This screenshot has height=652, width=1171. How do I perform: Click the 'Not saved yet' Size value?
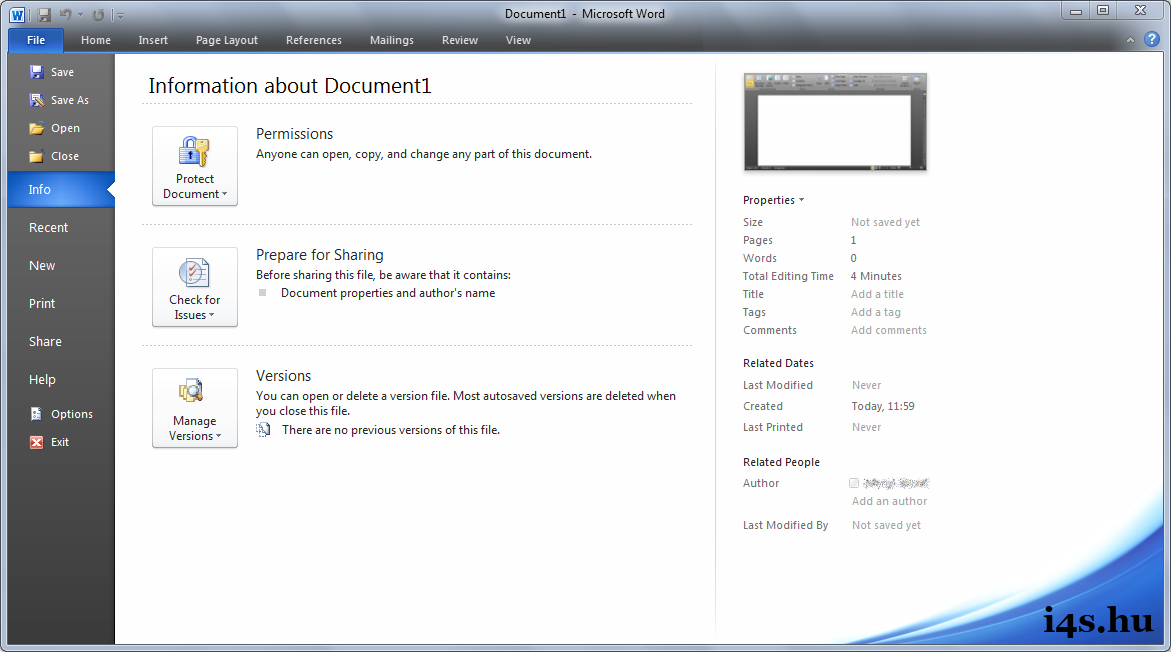coord(885,223)
